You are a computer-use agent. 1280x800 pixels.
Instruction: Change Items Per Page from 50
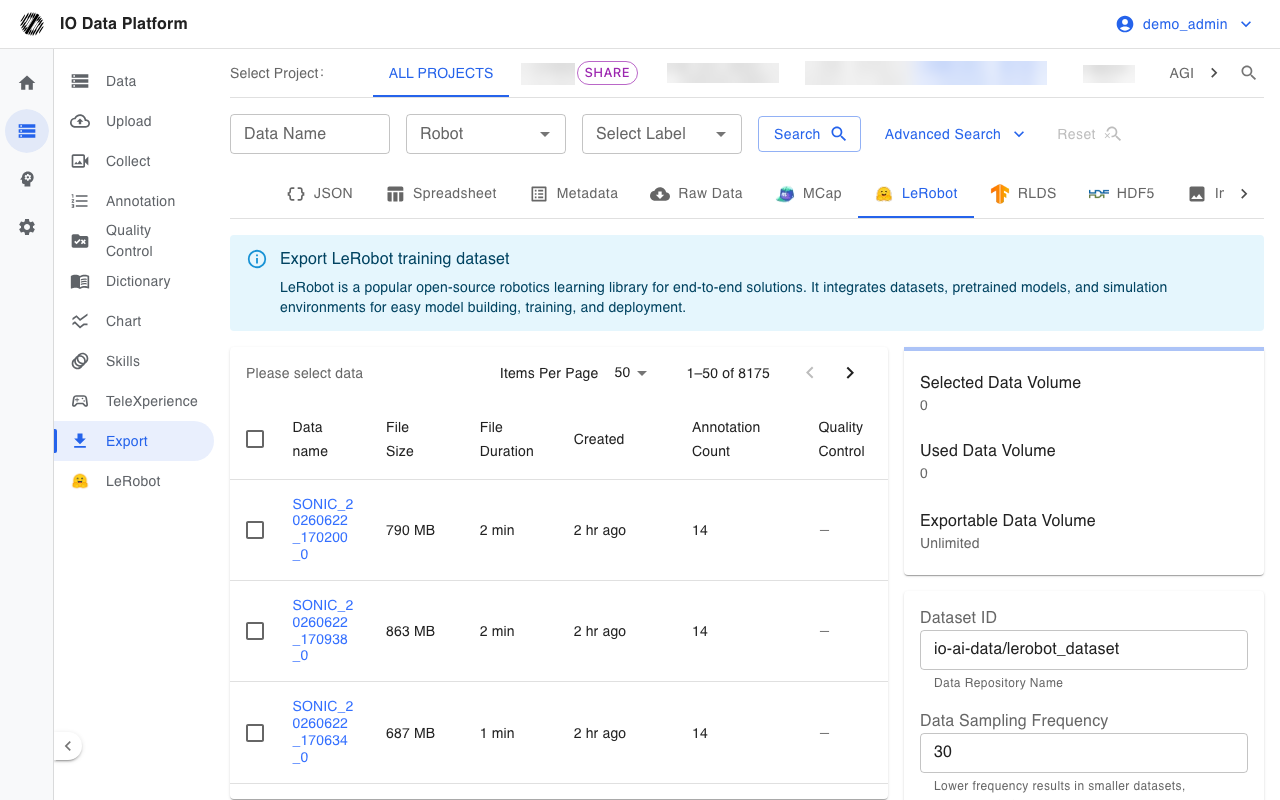(631, 373)
